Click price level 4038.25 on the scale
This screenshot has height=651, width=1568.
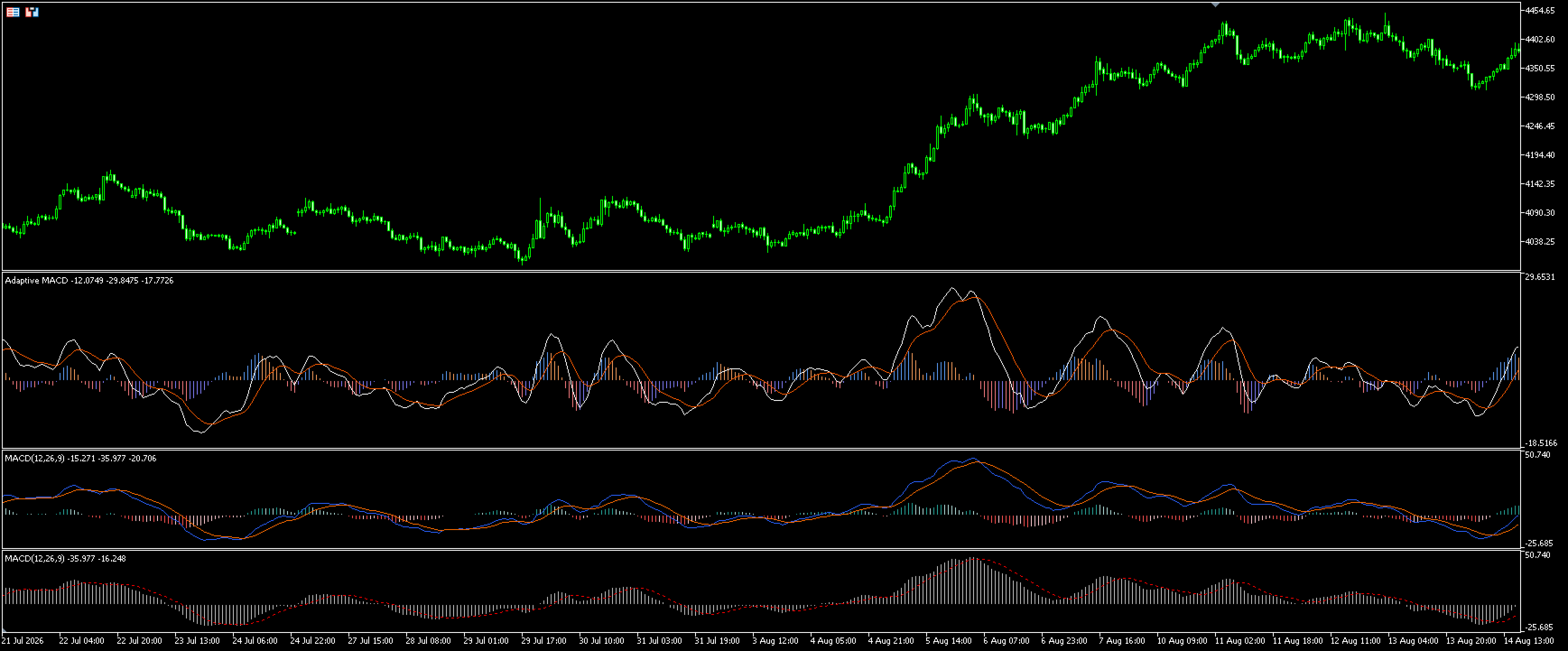[x=1540, y=242]
